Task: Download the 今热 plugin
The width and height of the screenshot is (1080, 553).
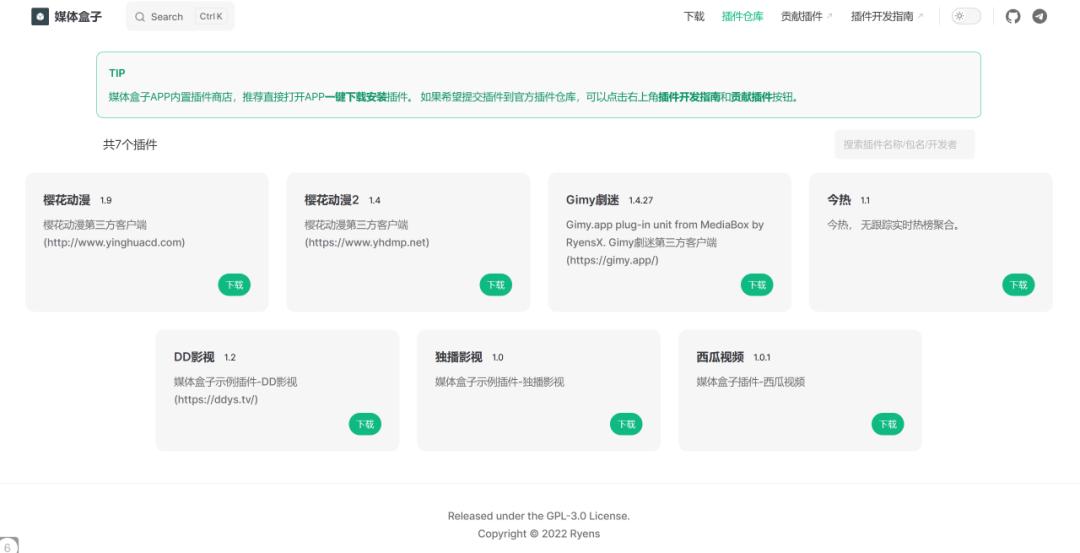Action: click(x=1018, y=285)
